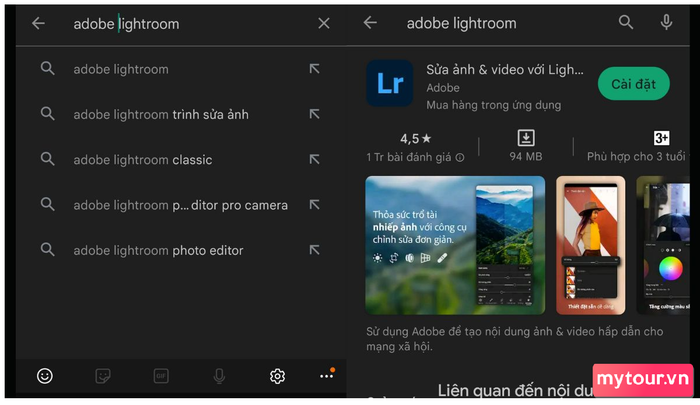Open the Lightroom Lr app icon
700x405 pixels.
tap(390, 83)
